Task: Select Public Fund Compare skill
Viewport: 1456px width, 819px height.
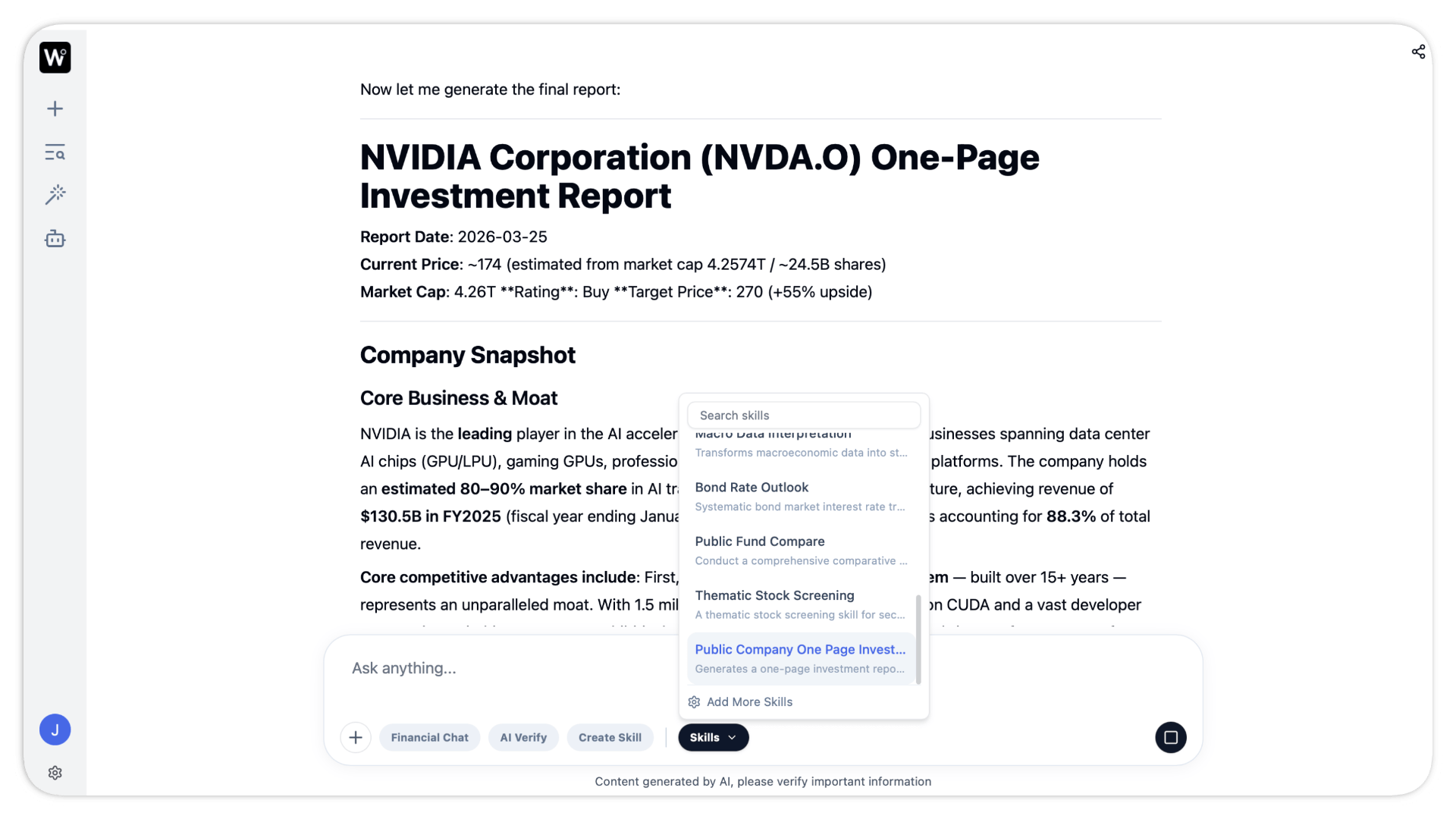Action: (x=800, y=550)
